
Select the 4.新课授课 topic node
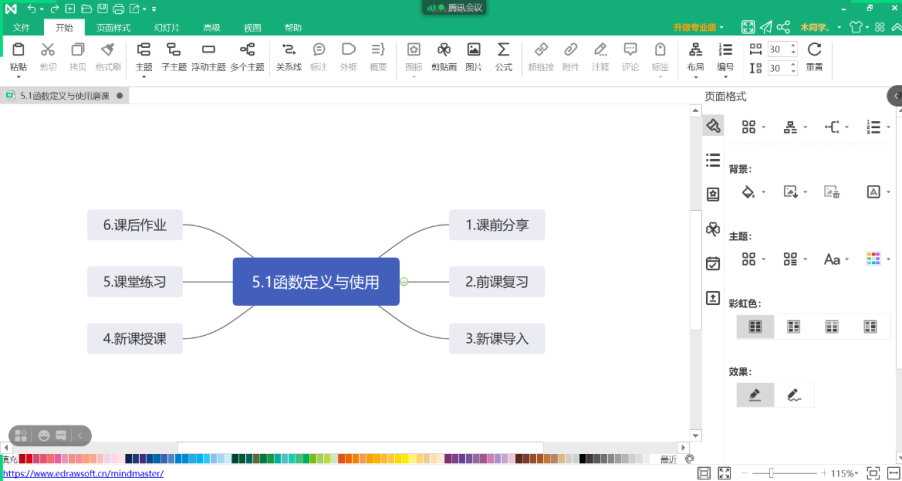click(135, 338)
